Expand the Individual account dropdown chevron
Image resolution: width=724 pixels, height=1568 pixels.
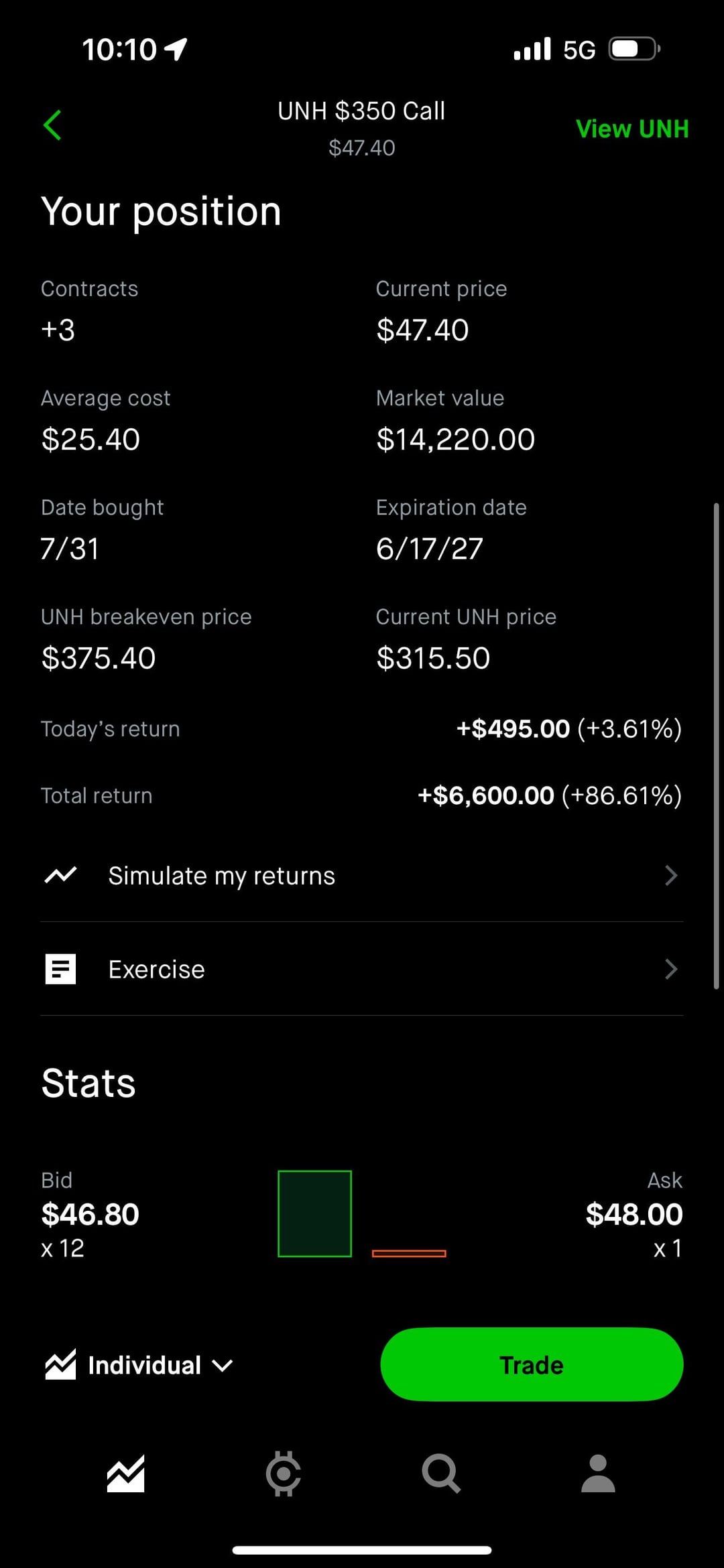(x=222, y=1366)
